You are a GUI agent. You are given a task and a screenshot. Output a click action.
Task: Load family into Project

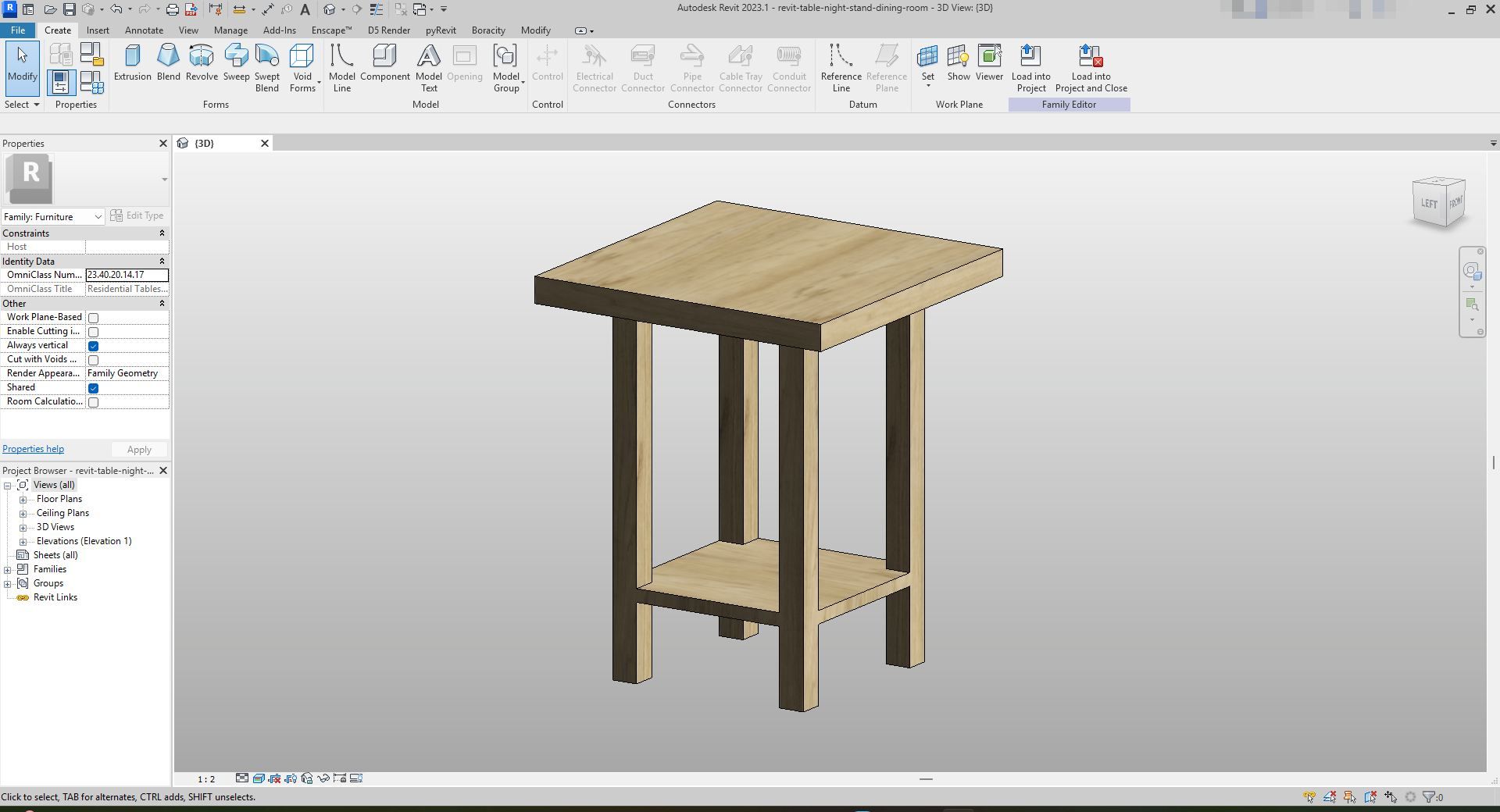tap(1030, 68)
